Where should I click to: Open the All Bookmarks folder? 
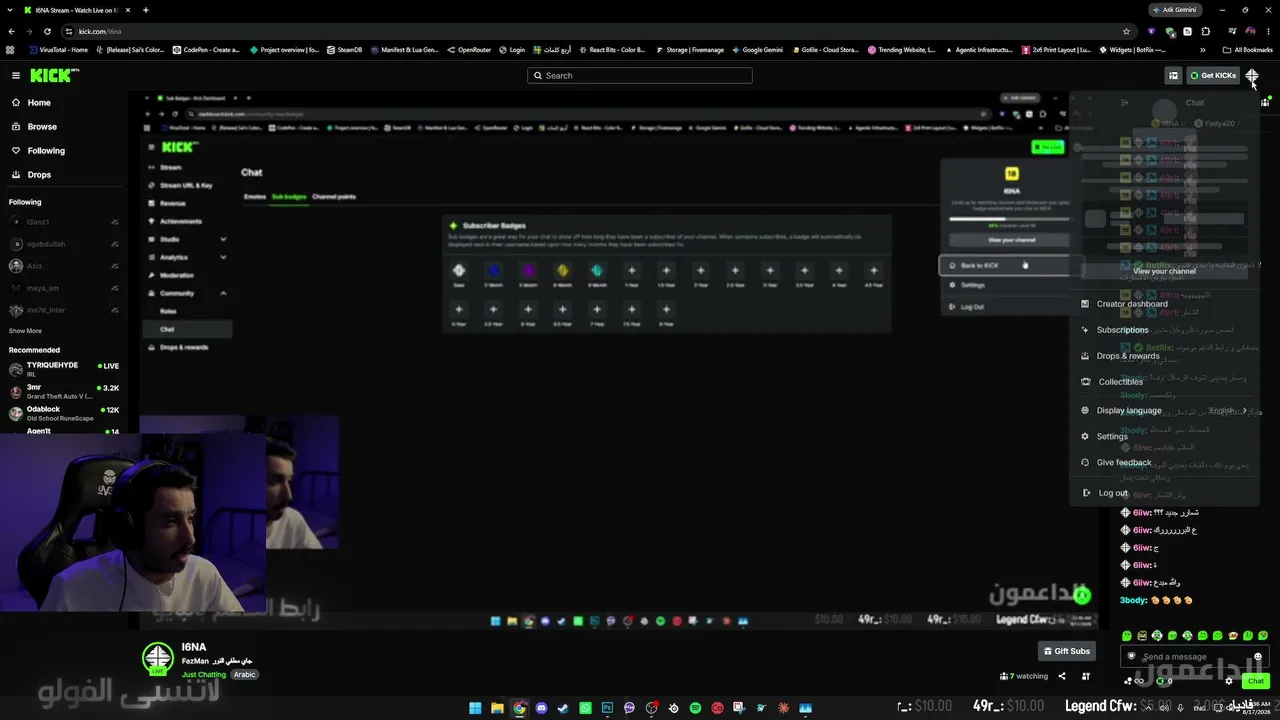pyautogui.click(x=1247, y=50)
